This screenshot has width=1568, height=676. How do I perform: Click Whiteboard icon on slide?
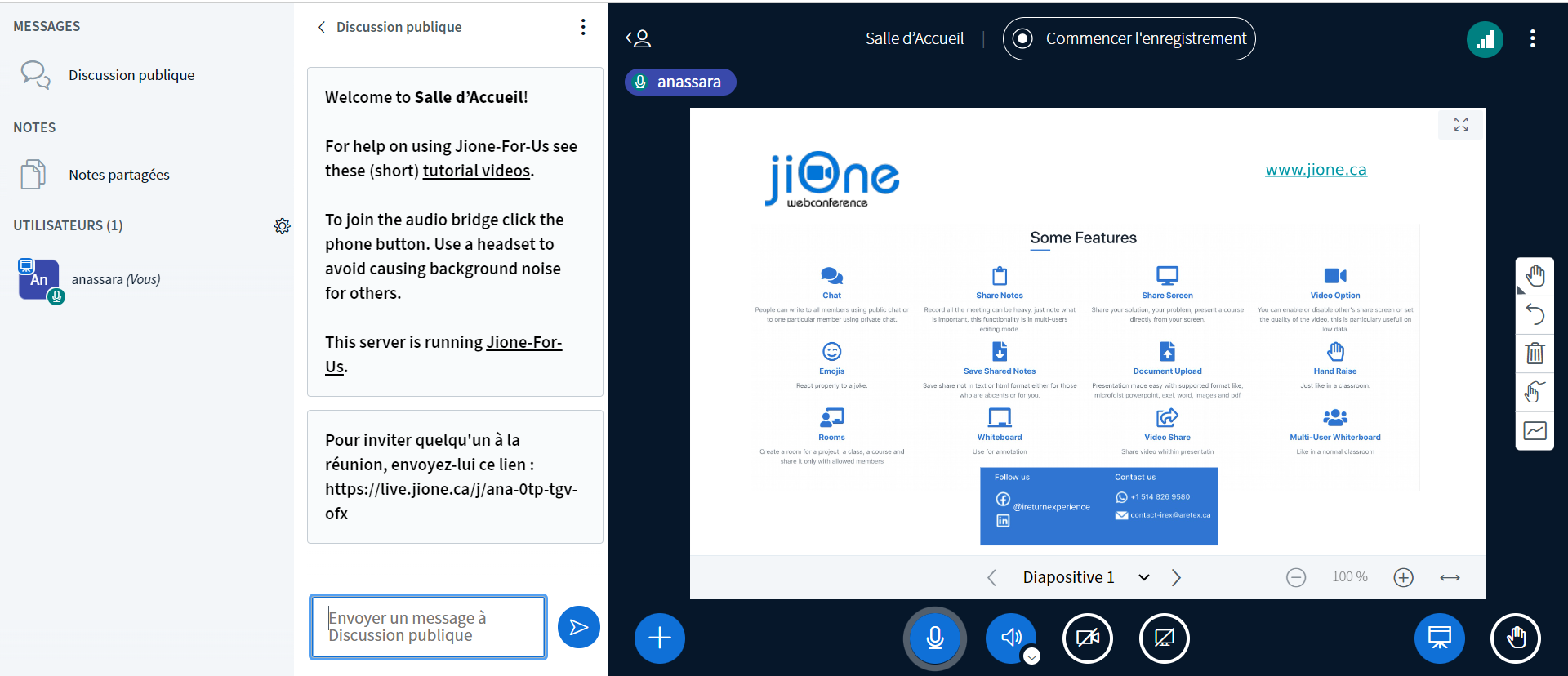pos(1000,418)
